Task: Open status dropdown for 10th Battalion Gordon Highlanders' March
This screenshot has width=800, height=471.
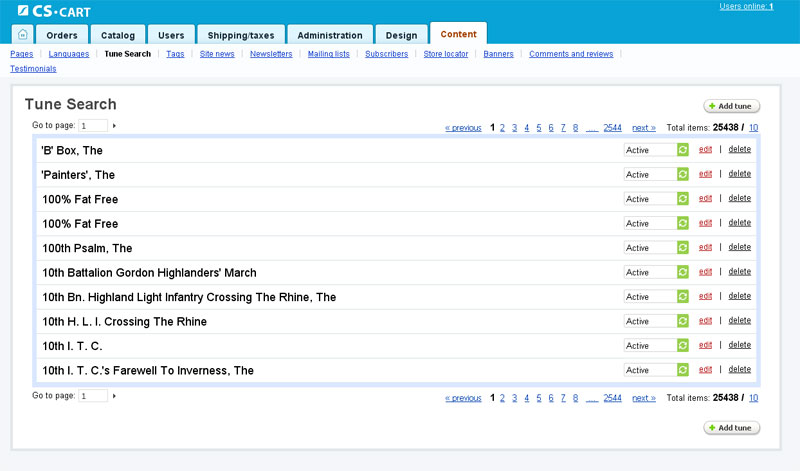Action: point(649,272)
